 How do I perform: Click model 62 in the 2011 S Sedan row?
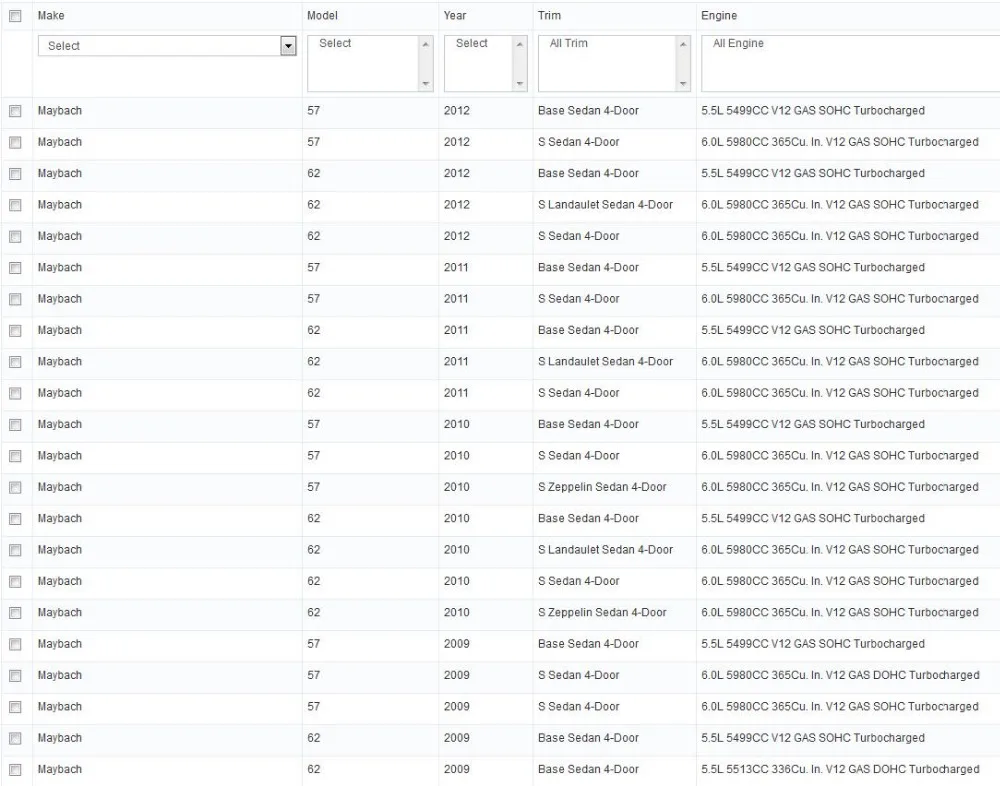[314, 392]
